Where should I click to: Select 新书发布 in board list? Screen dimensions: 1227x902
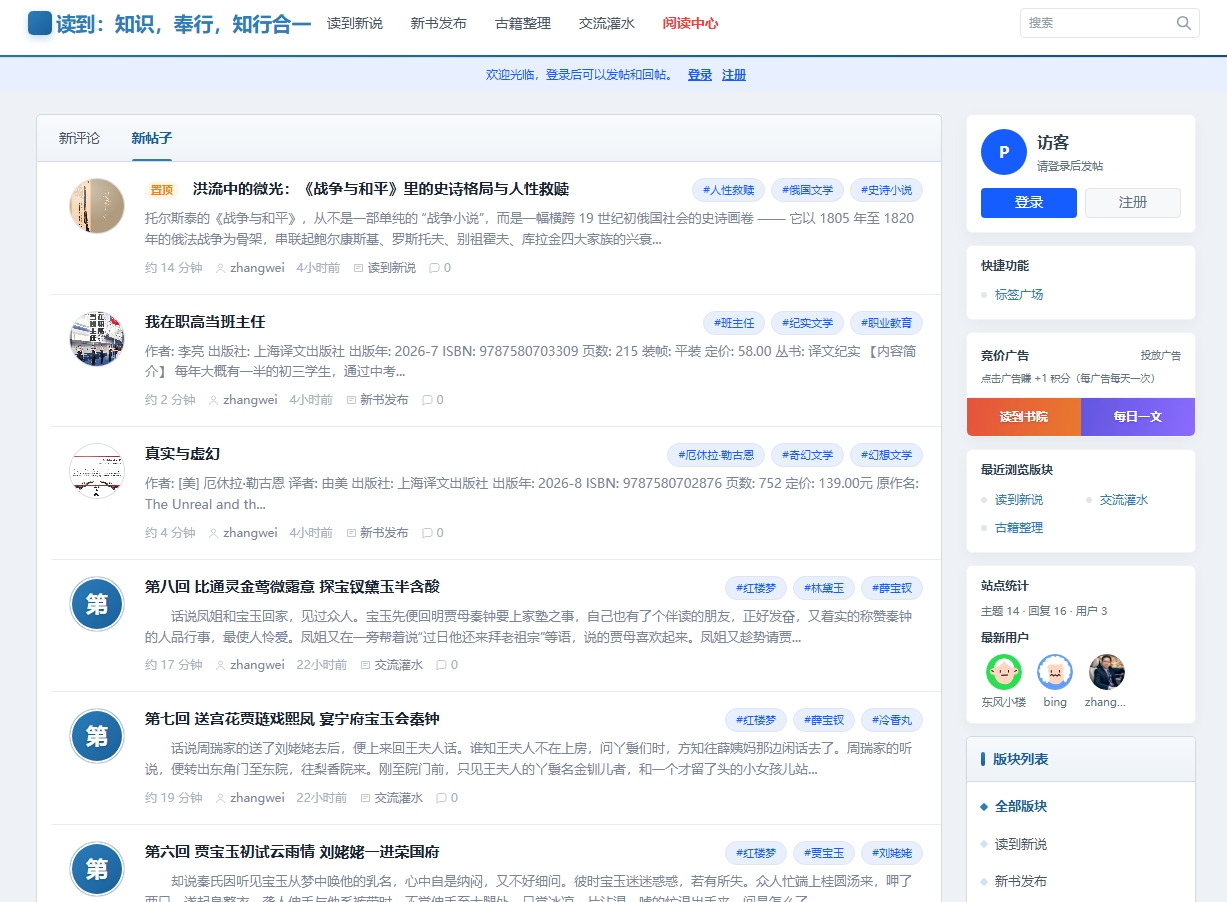point(1021,882)
